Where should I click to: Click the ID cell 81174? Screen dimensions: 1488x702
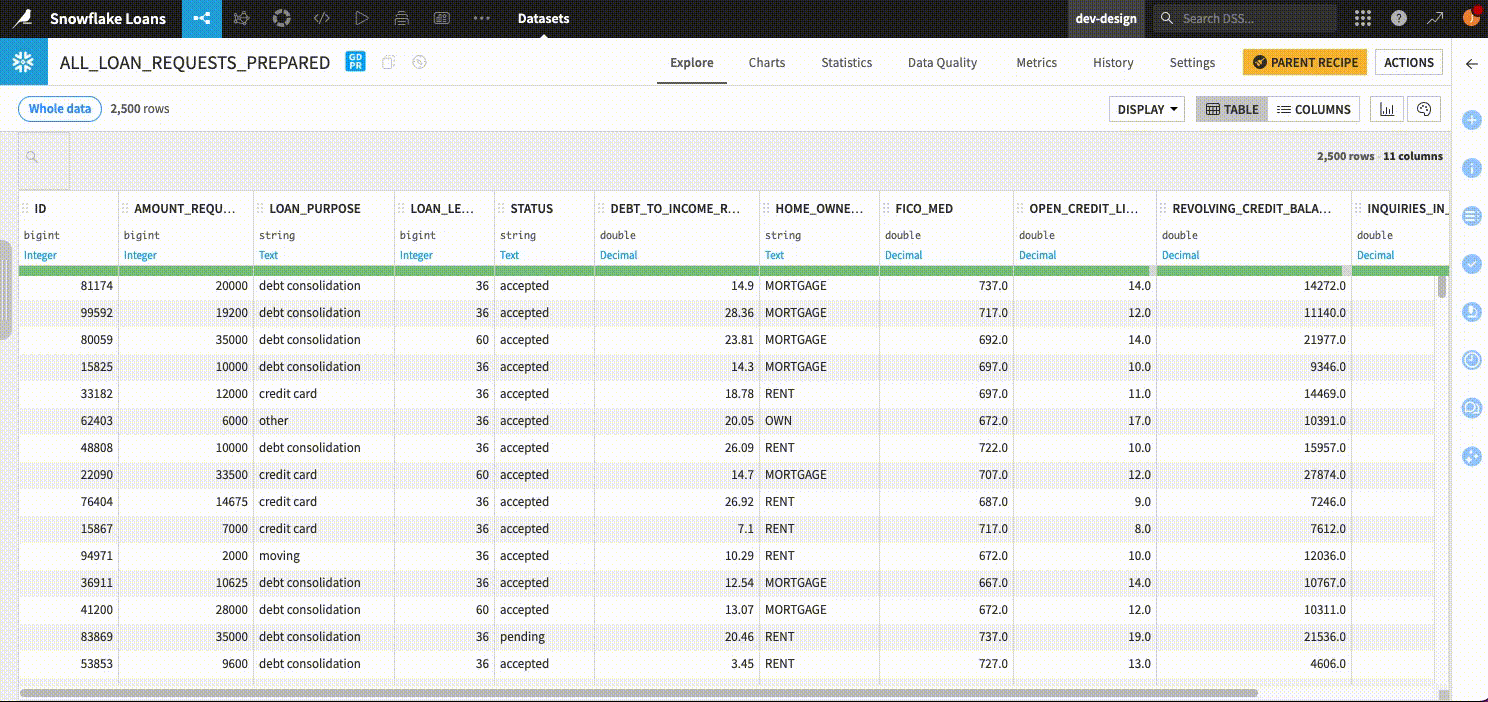pos(69,285)
